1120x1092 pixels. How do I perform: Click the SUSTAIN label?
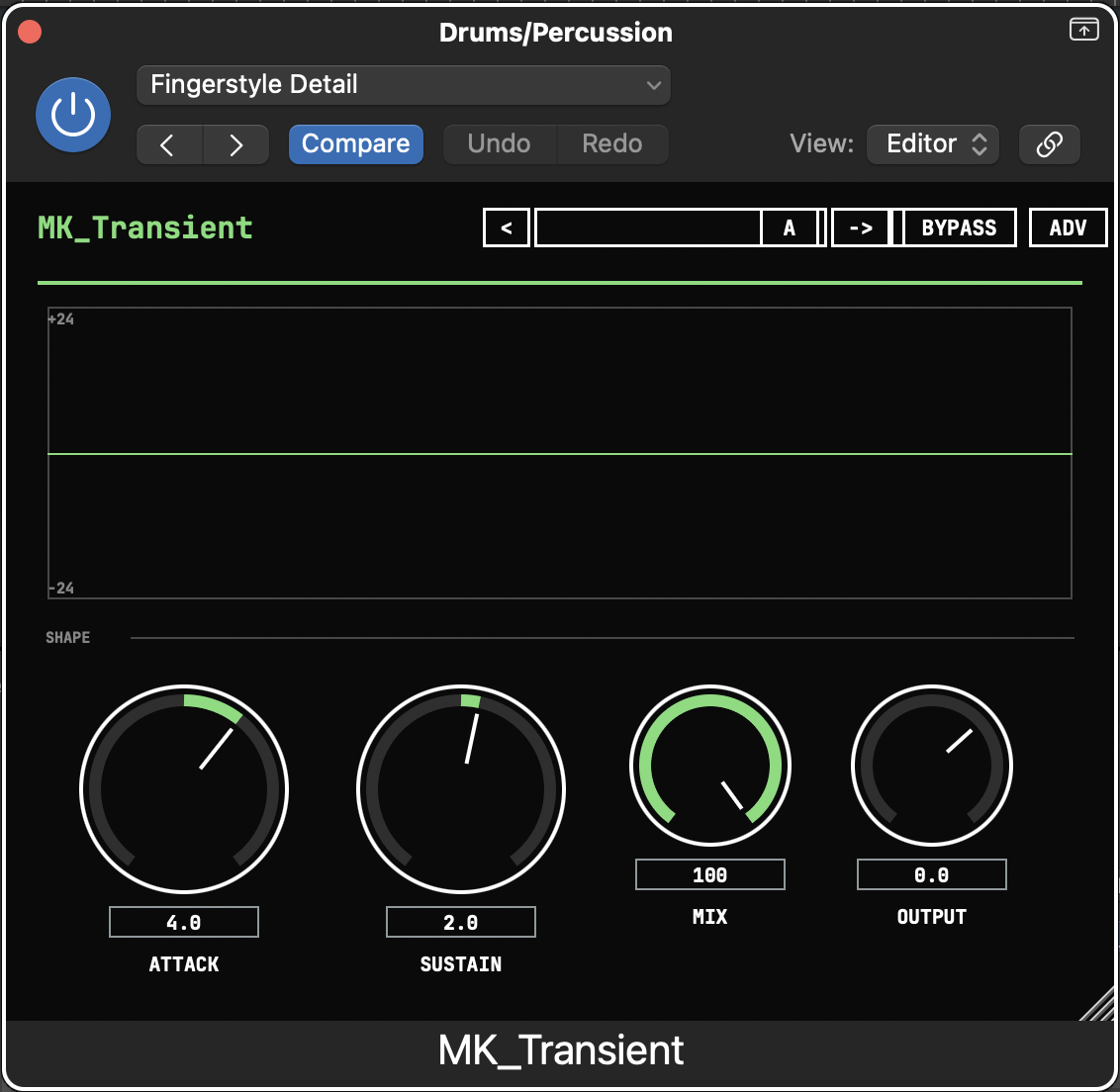pyautogui.click(x=461, y=964)
